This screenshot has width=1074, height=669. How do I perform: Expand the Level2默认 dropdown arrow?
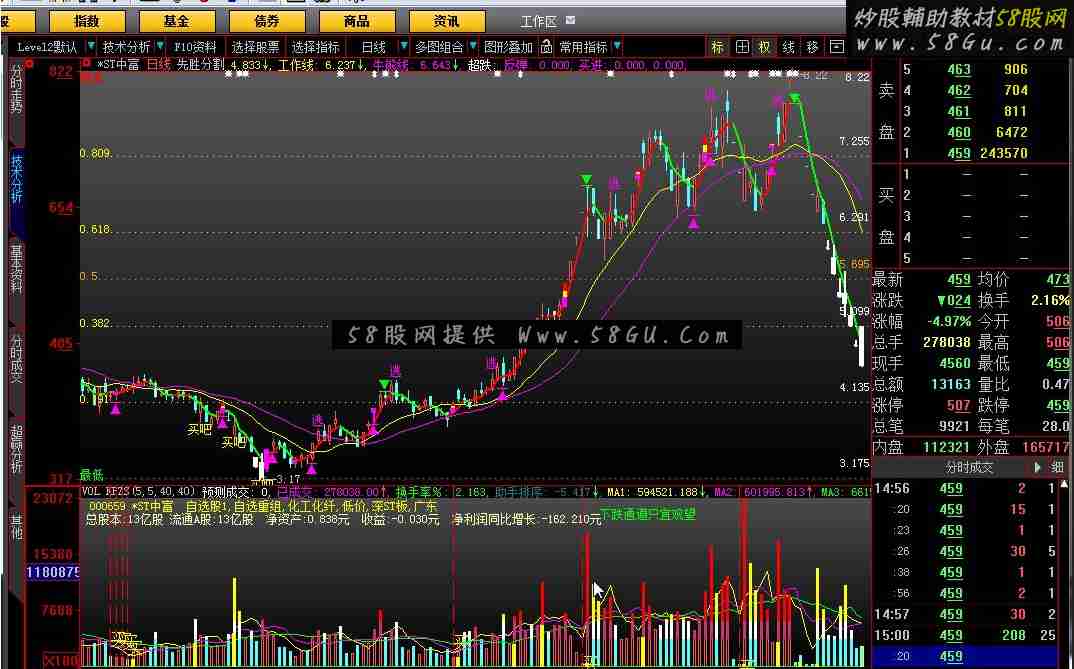point(90,47)
